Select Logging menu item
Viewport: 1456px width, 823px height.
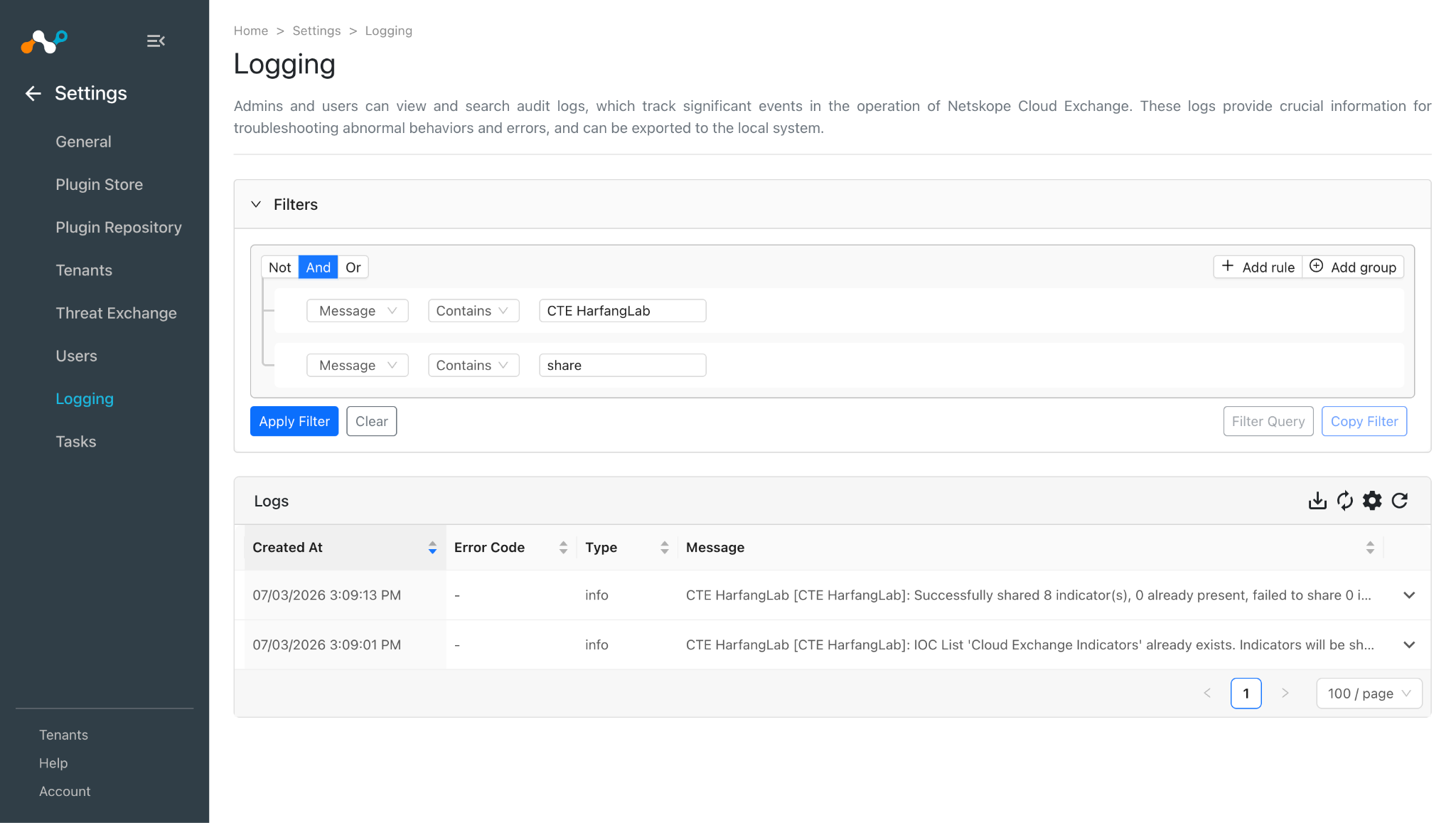tap(85, 399)
